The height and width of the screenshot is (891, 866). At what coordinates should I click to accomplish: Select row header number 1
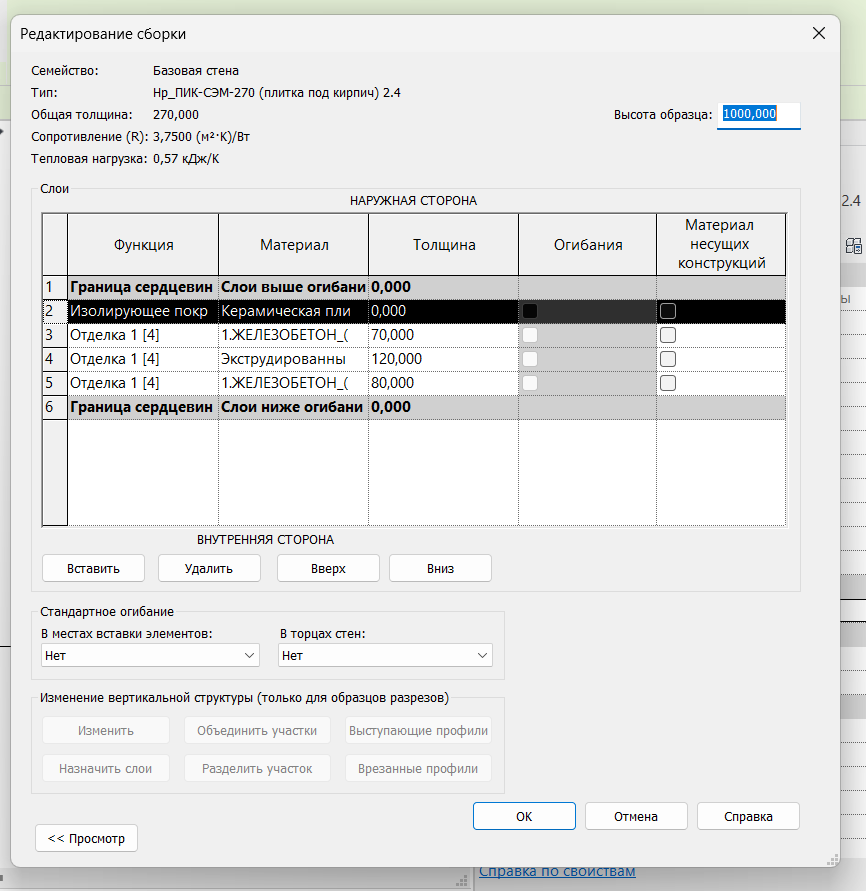pyautogui.click(x=55, y=287)
